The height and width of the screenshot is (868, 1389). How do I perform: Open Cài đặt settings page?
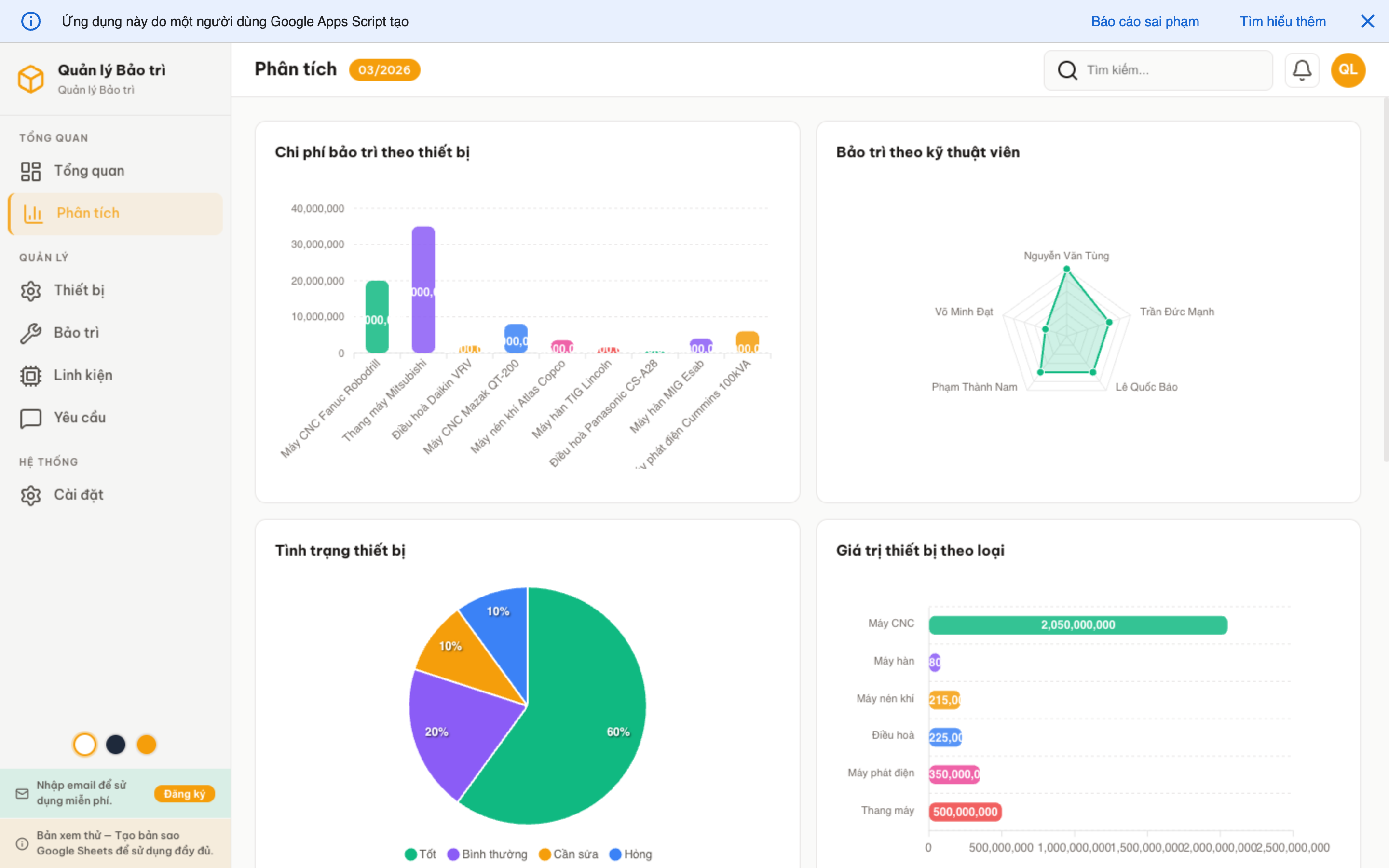79,495
